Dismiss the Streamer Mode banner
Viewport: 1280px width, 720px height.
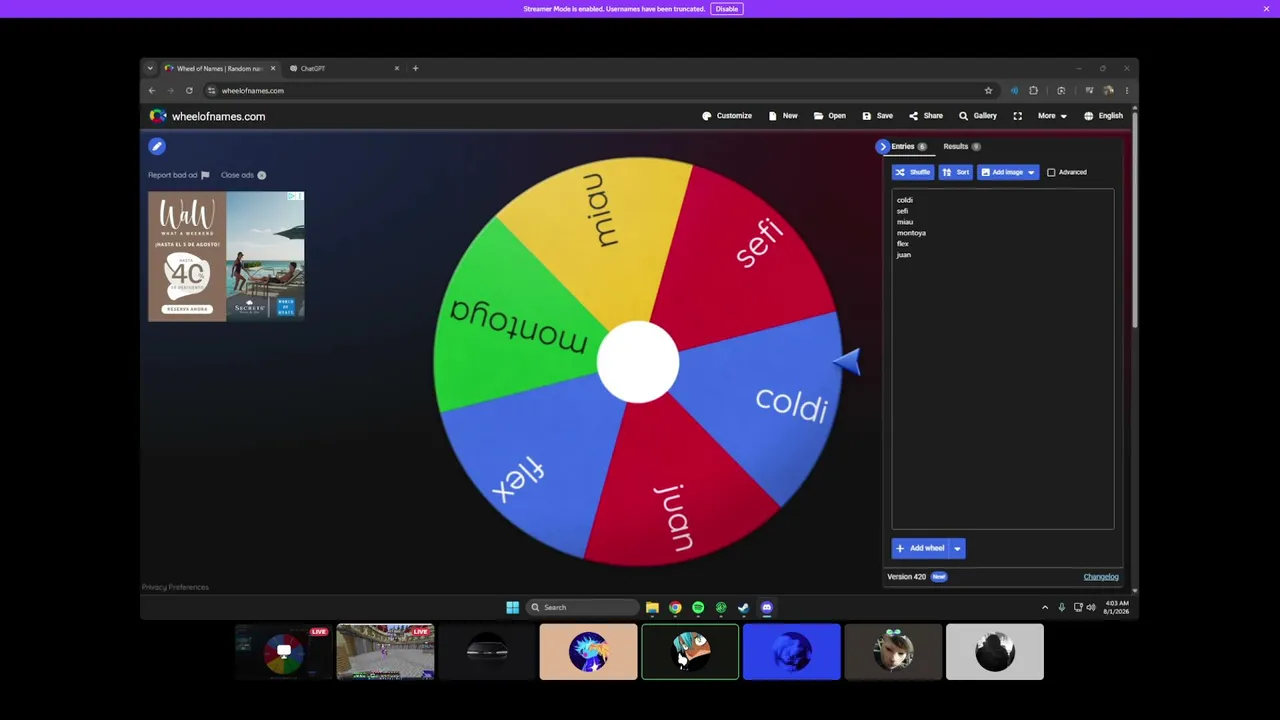tap(1266, 9)
